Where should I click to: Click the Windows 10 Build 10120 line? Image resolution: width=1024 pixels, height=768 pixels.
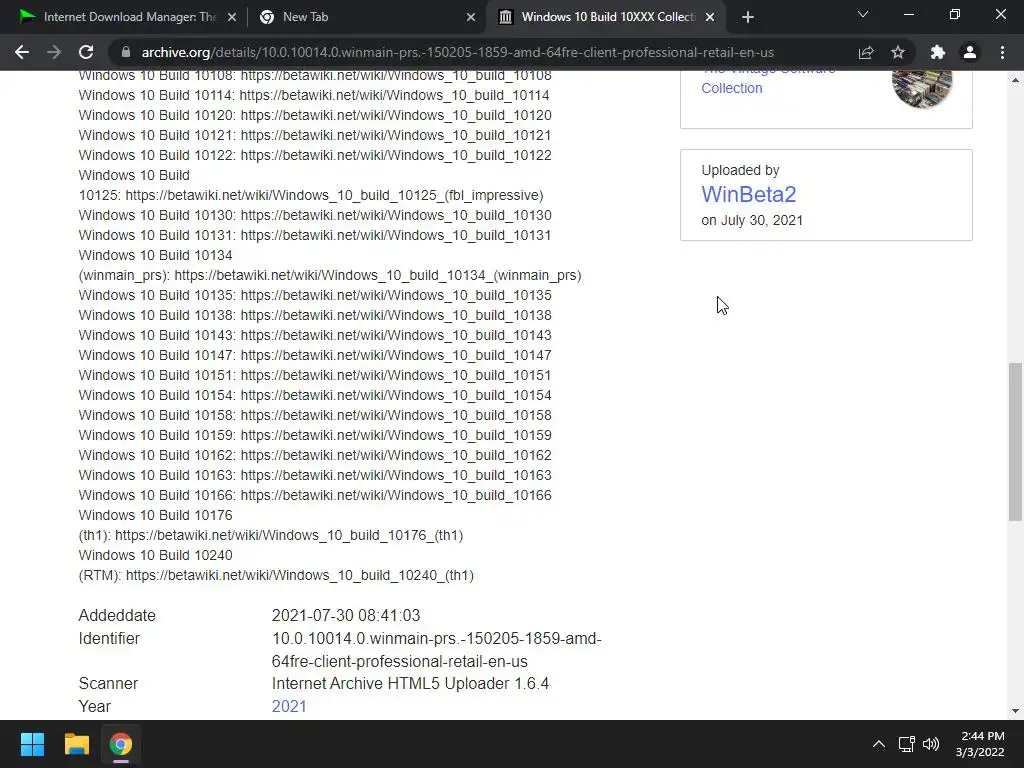(x=315, y=115)
